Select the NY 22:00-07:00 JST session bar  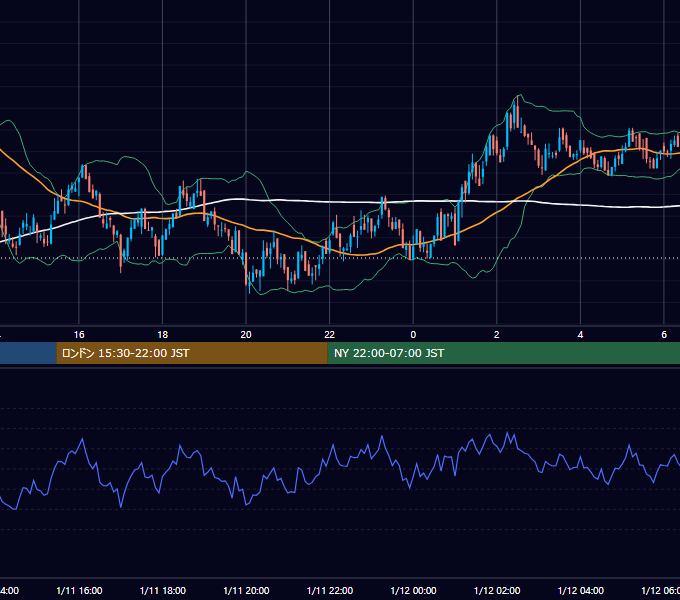503,353
